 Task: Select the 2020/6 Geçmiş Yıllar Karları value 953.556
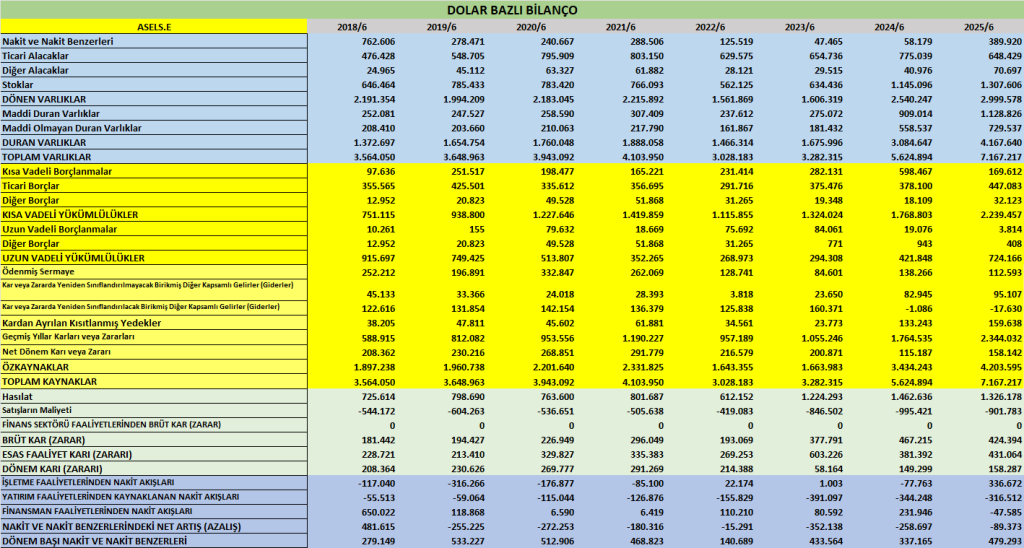[x=557, y=336]
